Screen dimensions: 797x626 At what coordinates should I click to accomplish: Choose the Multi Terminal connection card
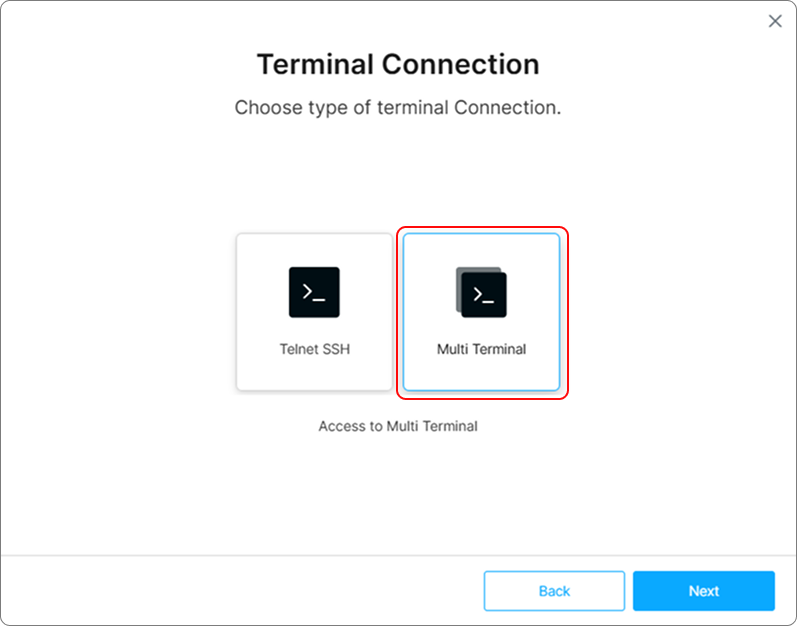(481, 312)
